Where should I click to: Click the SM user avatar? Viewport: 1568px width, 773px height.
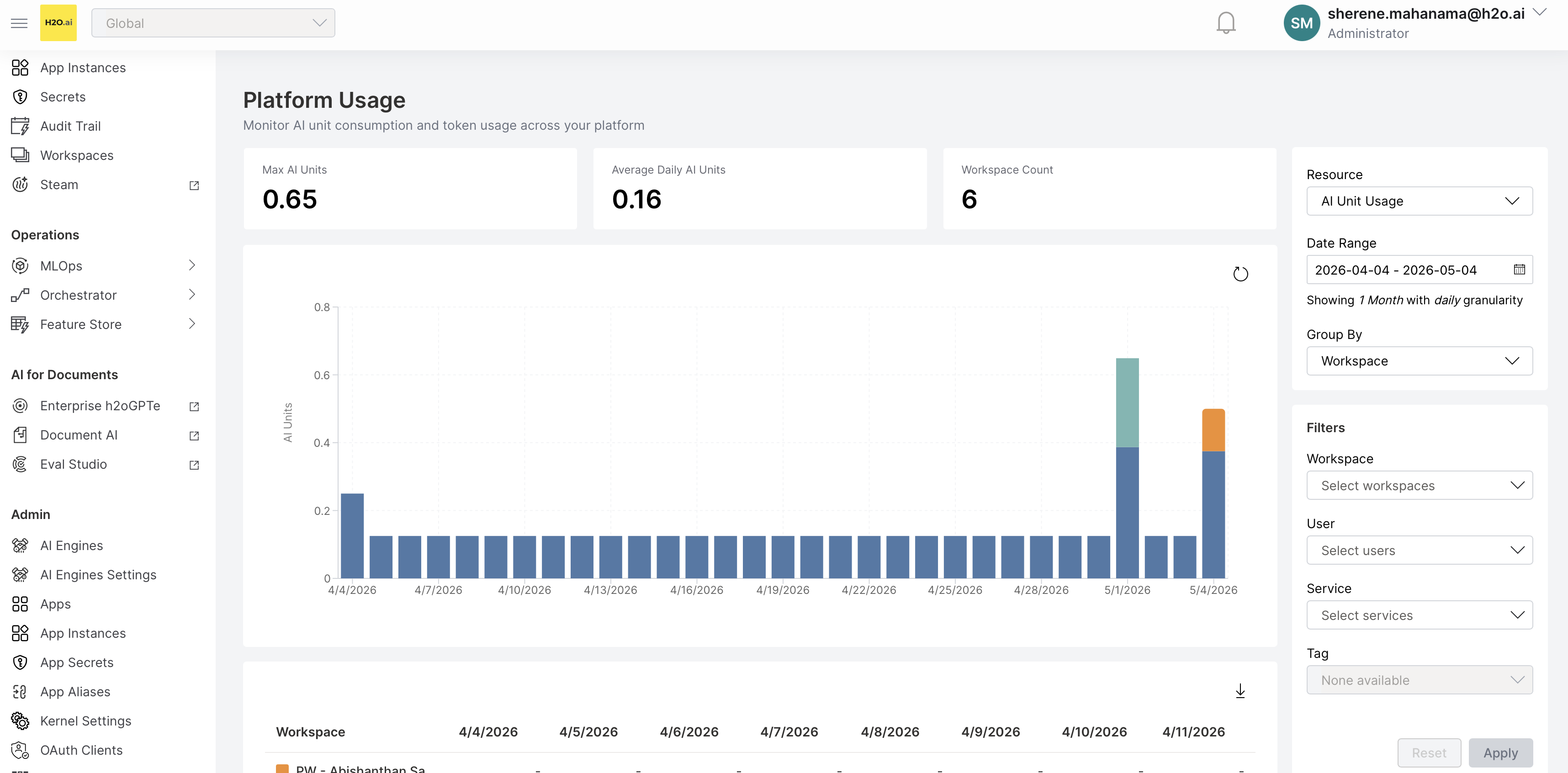(1301, 23)
